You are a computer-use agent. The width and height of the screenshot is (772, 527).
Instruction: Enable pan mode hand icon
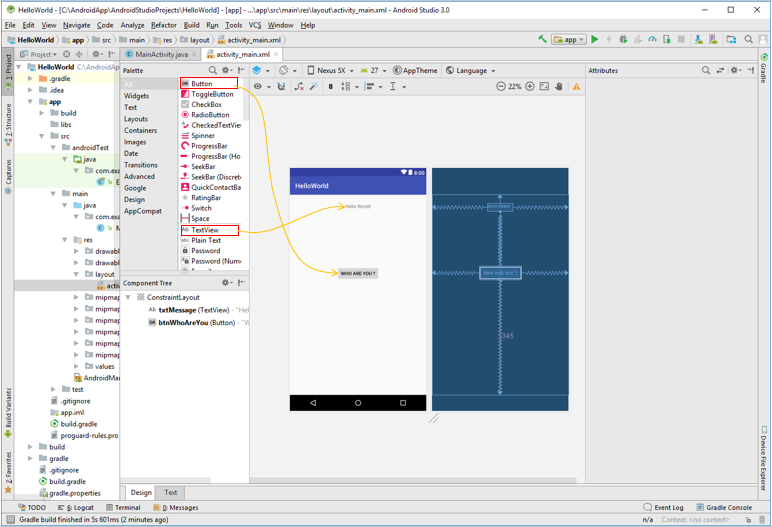pyautogui.click(x=559, y=86)
